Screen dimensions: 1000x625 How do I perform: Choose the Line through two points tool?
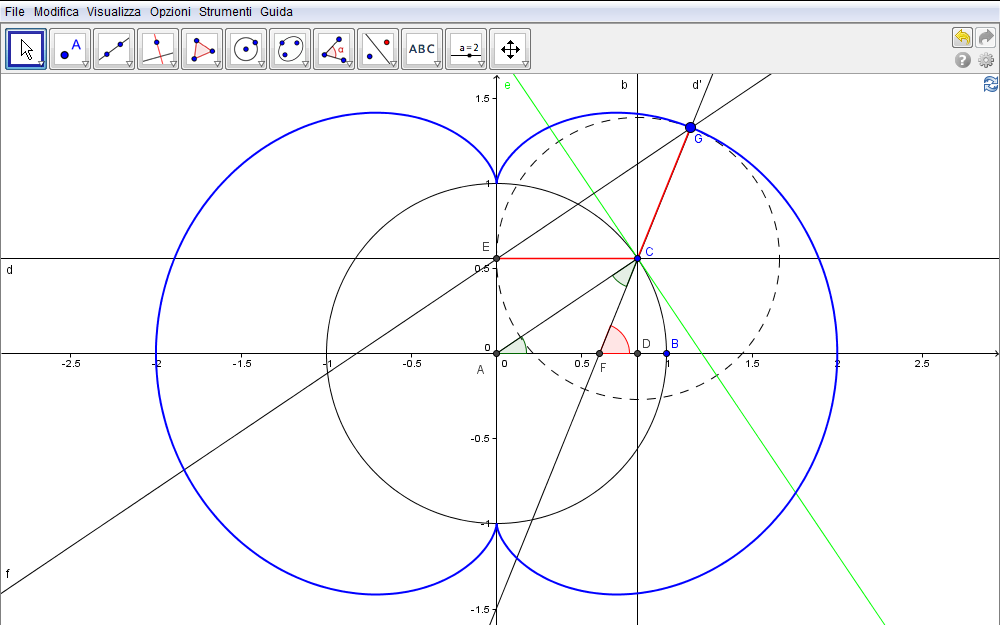[x=114, y=48]
